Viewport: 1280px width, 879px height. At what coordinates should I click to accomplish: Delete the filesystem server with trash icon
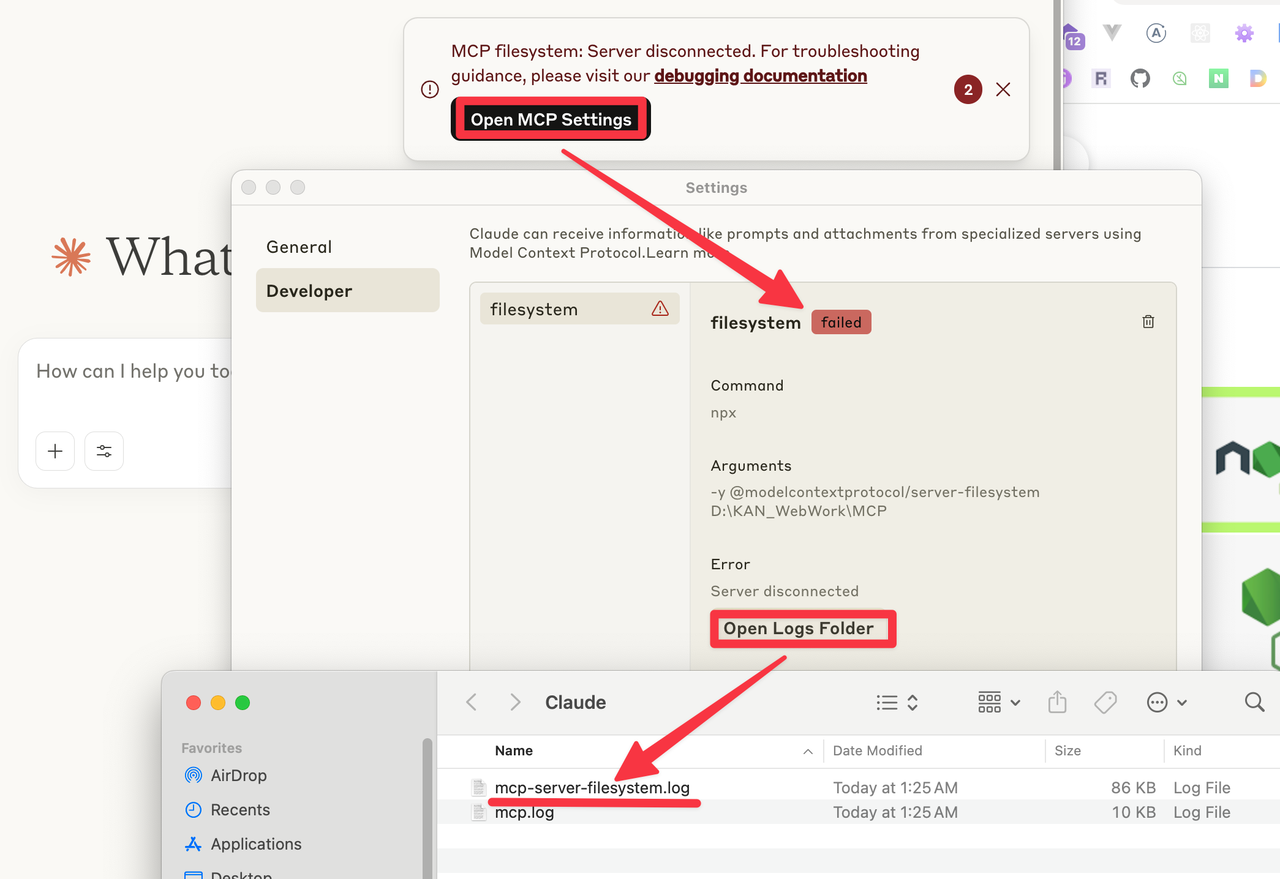pyautogui.click(x=1148, y=321)
